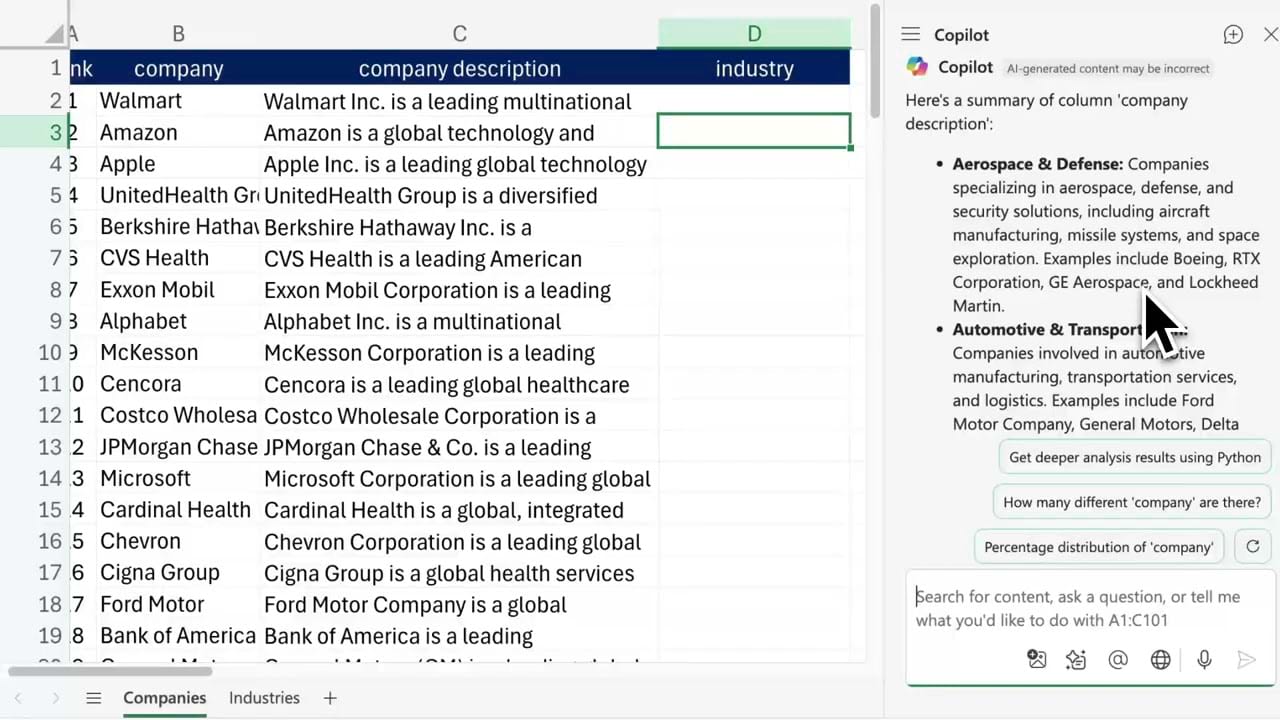Click 'Bank of America is a leading' cell
This screenshot has height=720, width=1280.
pos(459,636)
